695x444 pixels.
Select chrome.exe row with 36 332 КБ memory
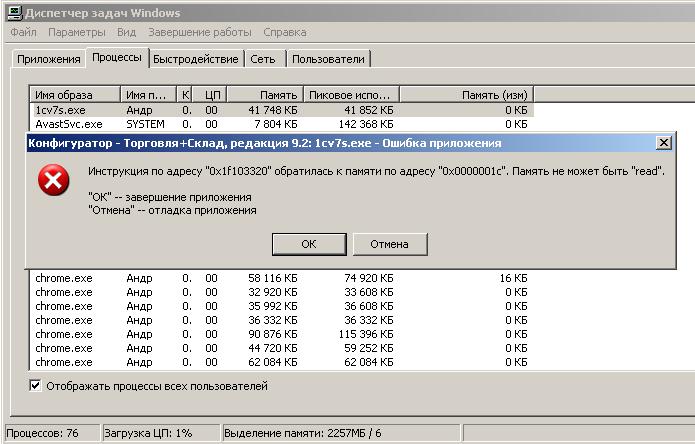(281, 320)
